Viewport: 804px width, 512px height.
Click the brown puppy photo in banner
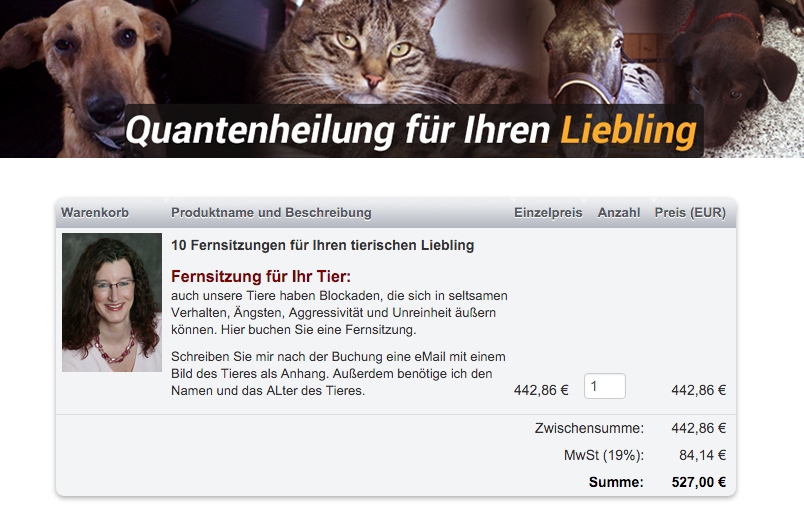738,72
